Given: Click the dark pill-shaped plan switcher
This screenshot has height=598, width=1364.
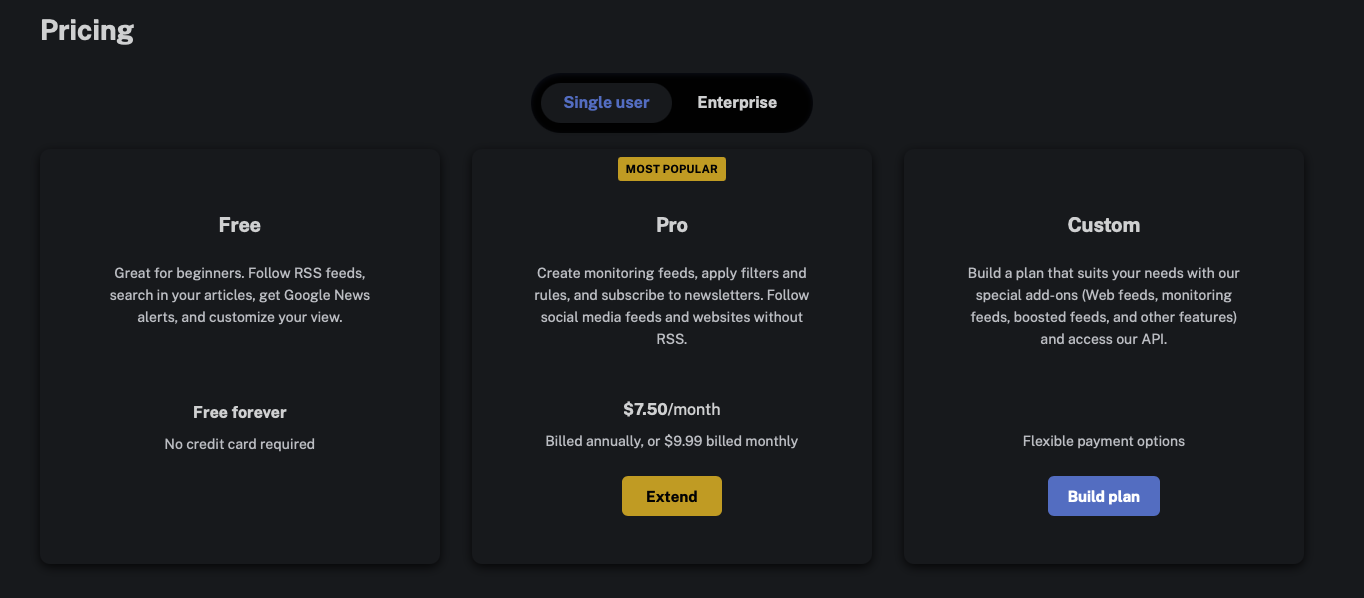Looking at the screenshot, I should tap(671, 102).
